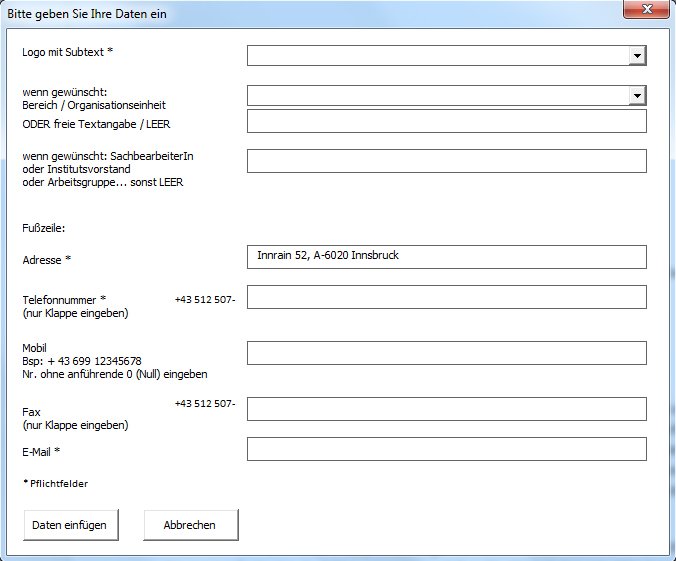Click the Fußzeile section label
This screenshot has width=676, height=561.
click(x=43, y=228)
